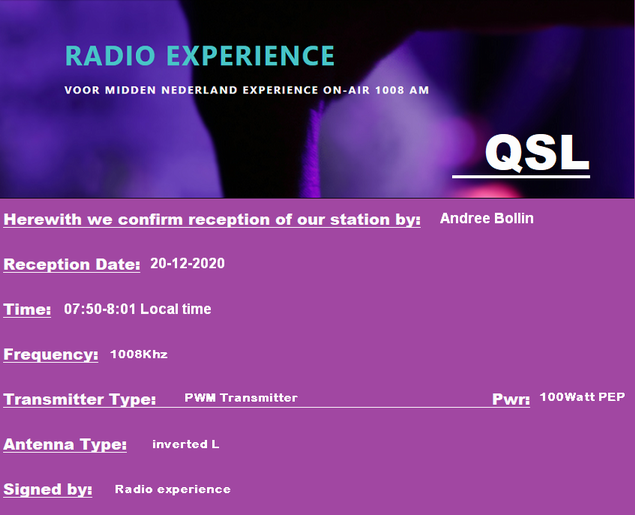Click the Antenna Type label
The height and width of the screenshot is (515, 635).
tap(65, 444)
